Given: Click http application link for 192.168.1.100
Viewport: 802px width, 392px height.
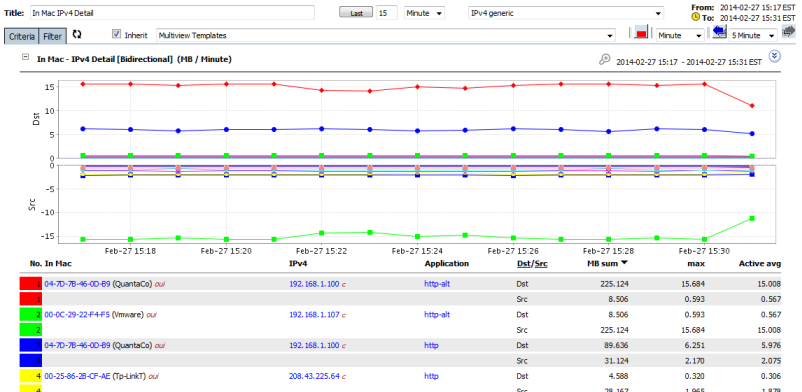Looking at the screenshot, I should 431,345.
